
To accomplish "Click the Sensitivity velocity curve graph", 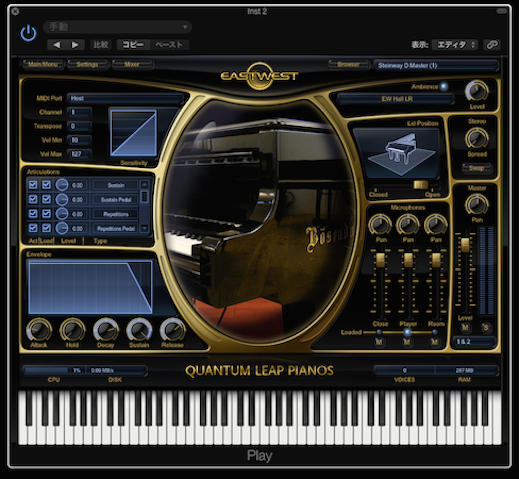I will point(134,133).
